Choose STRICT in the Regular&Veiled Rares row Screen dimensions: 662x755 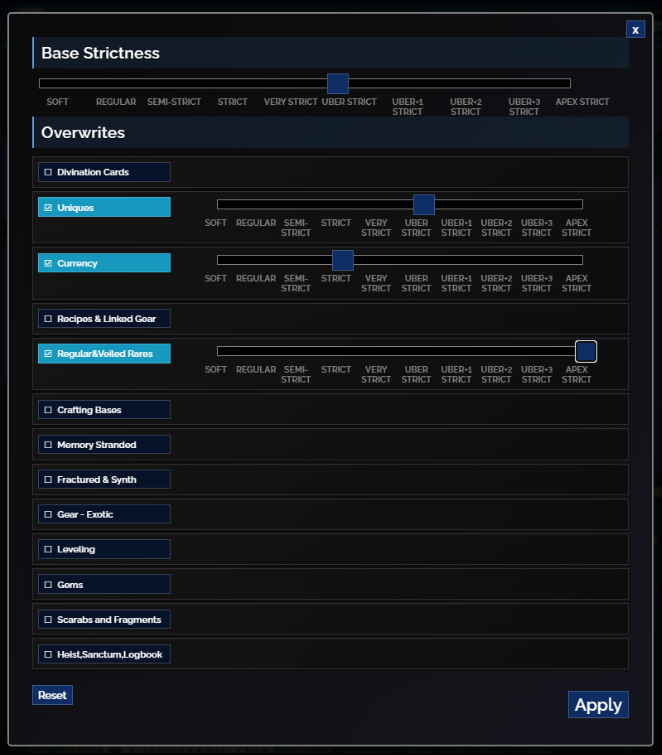pos(336,369)
